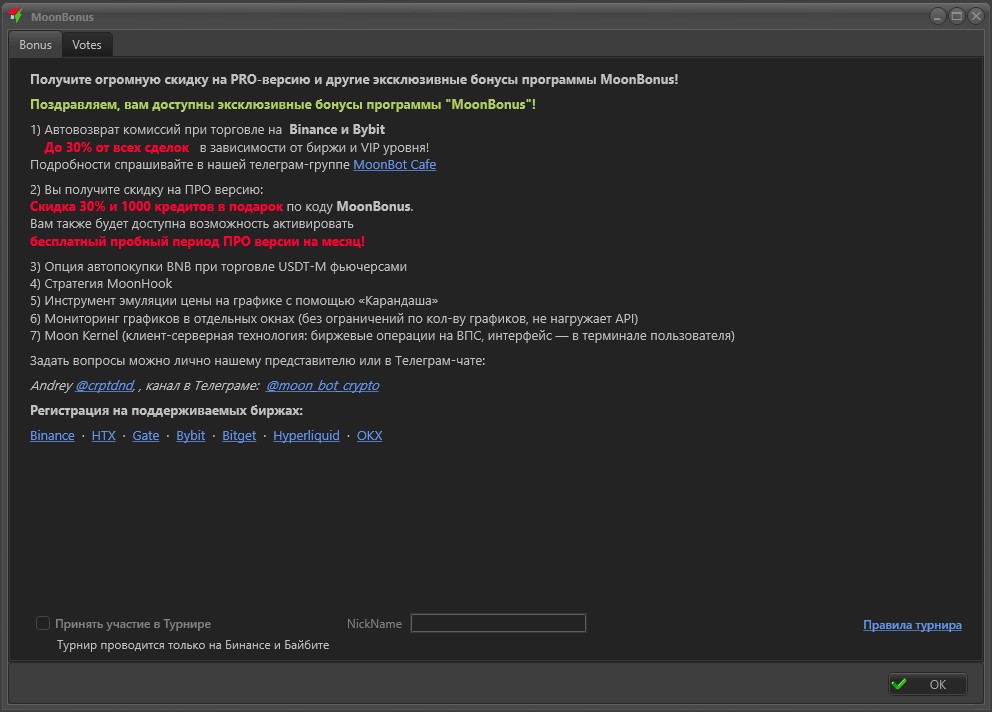992x712 pixels.
Task: Click the Опция автопокупки BNB list item
Action: [x=218, y=266]
